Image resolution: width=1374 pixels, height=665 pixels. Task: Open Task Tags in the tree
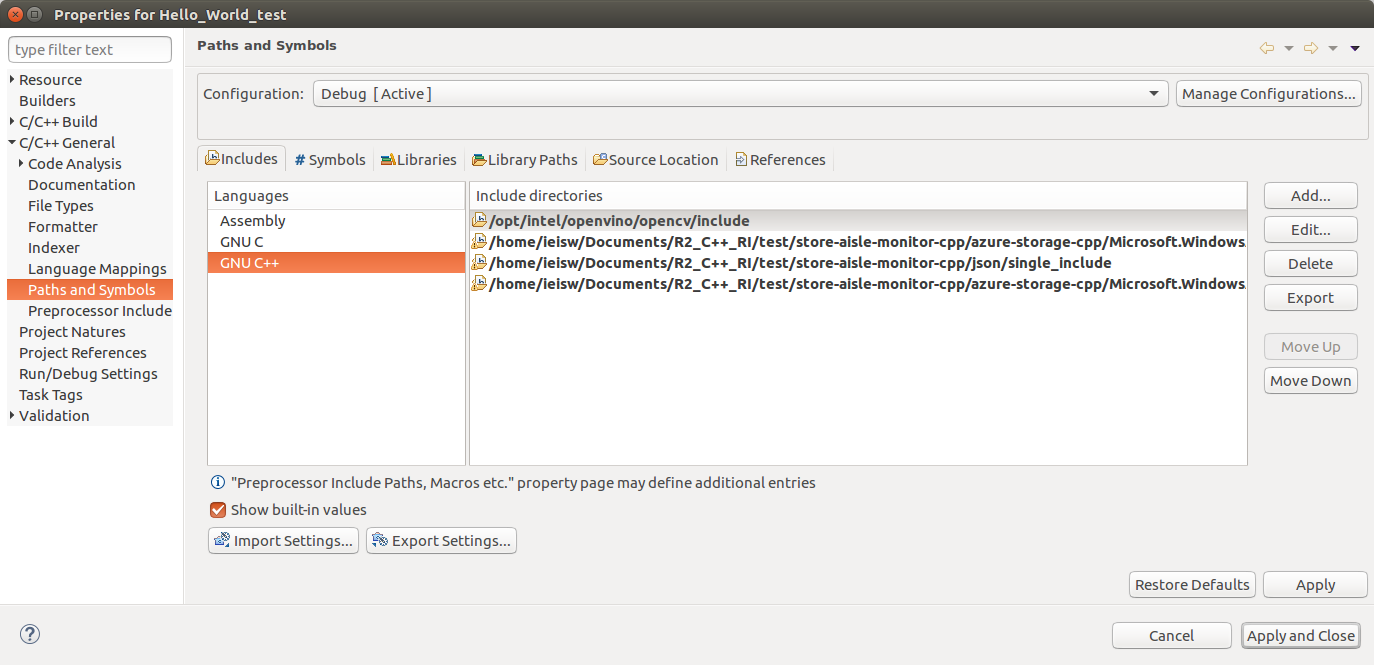pos(50,394)
